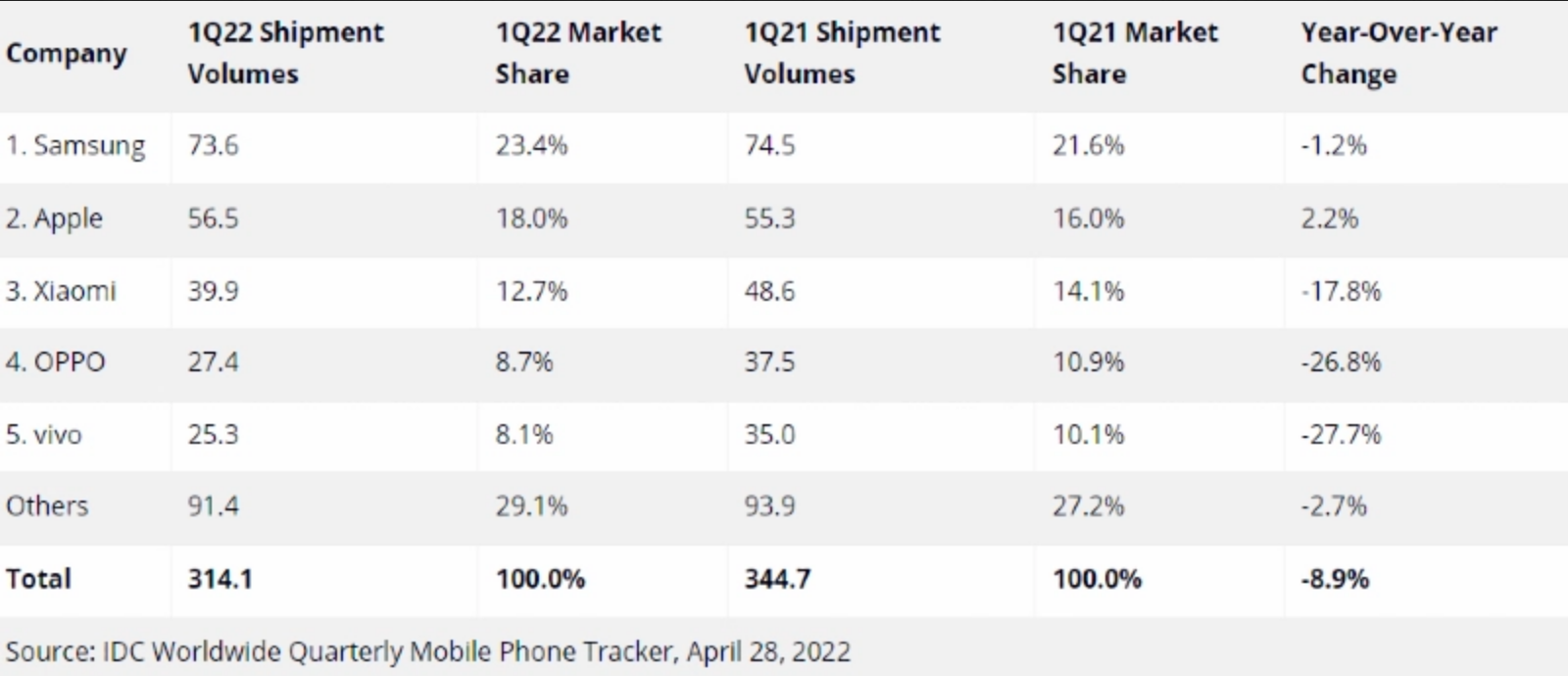Click the 1Q21 Market Share header

click(x=1135, y=53)
